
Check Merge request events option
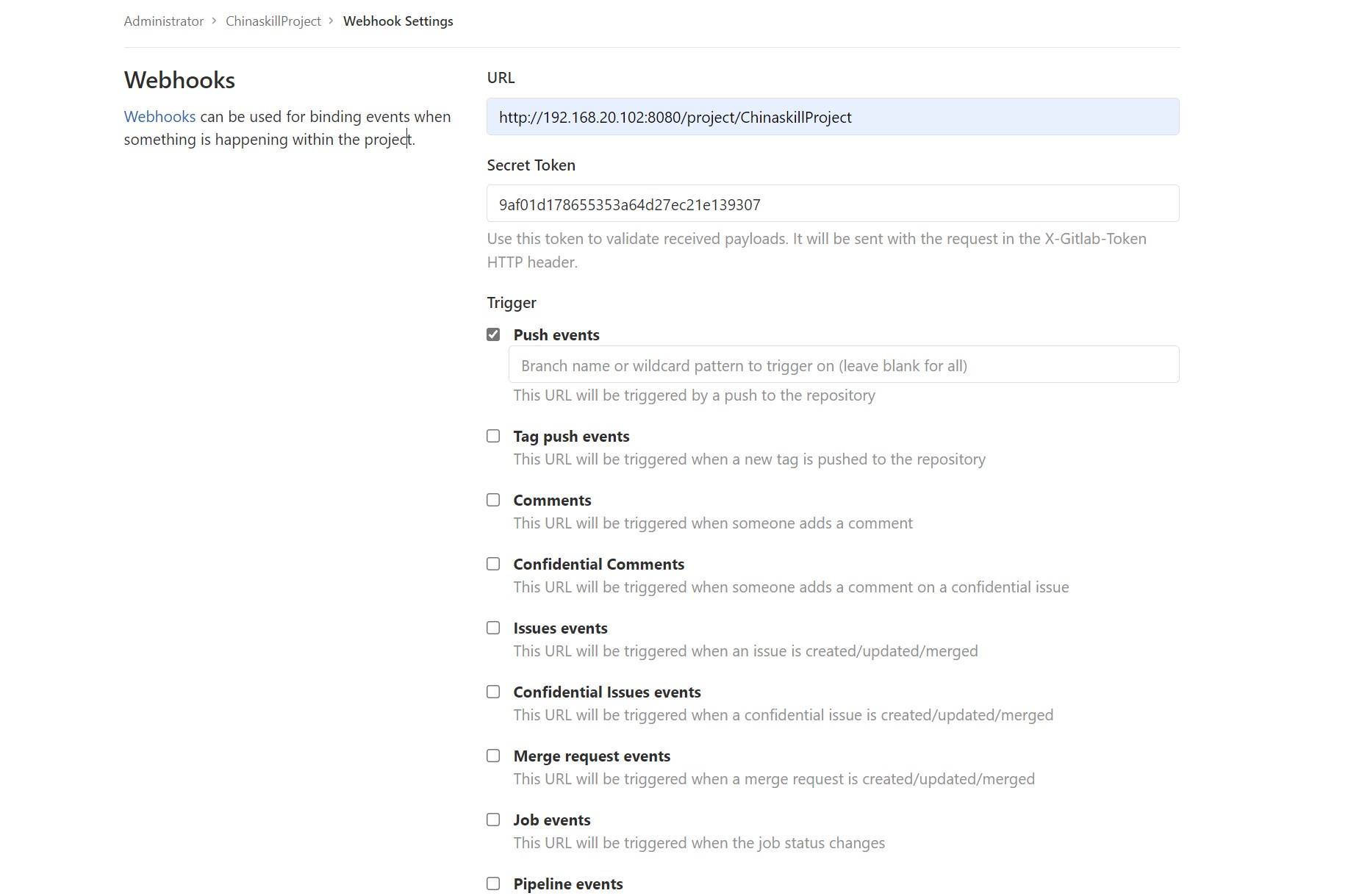pyautogui.click(x=493, y=756)
